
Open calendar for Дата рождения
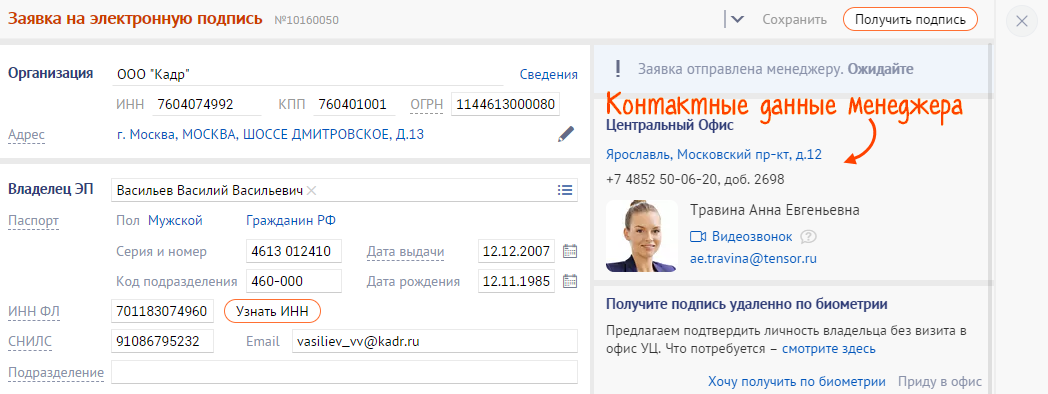click(x=569, y=281)
